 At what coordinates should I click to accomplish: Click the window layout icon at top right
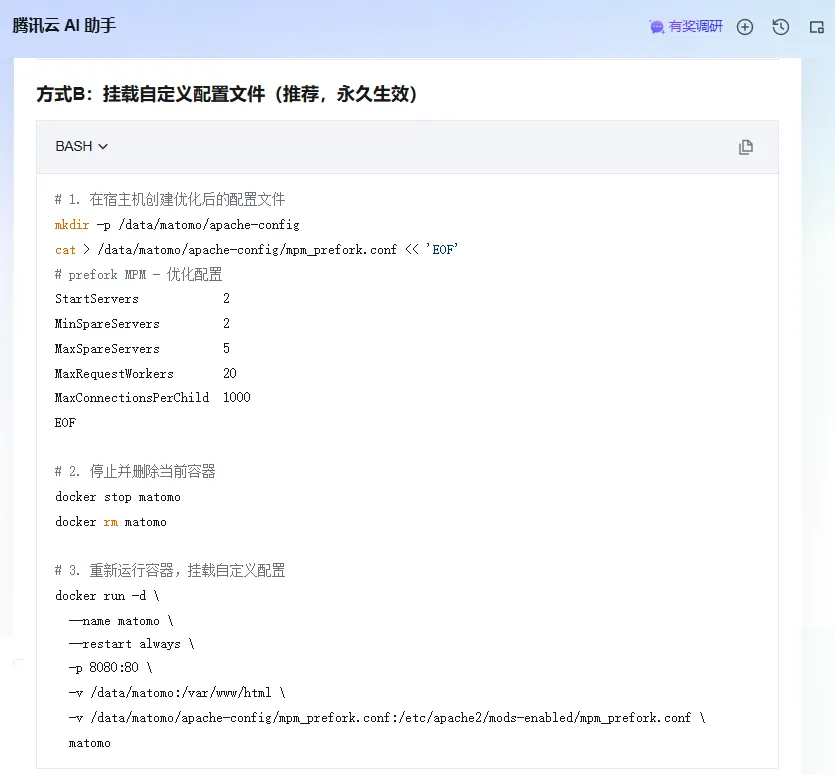coord(816,27)
